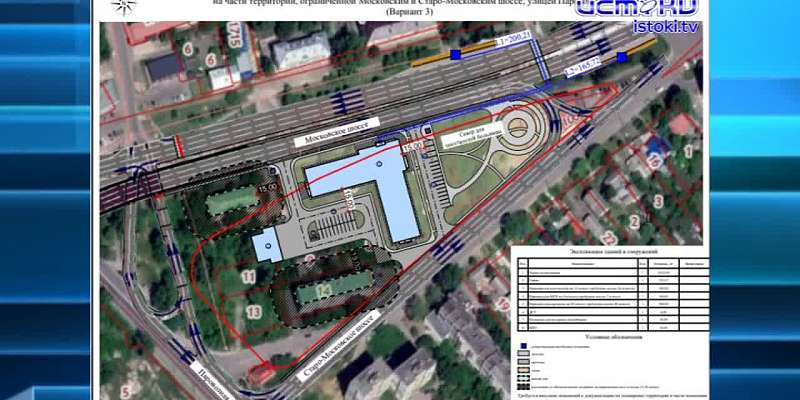Click the istoki.tv channel logo
This screenshot has width=800, height=400.
click(637, 14)
